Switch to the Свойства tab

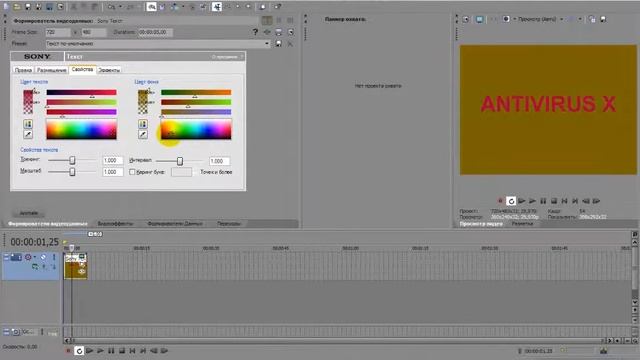tap(82, 69)
